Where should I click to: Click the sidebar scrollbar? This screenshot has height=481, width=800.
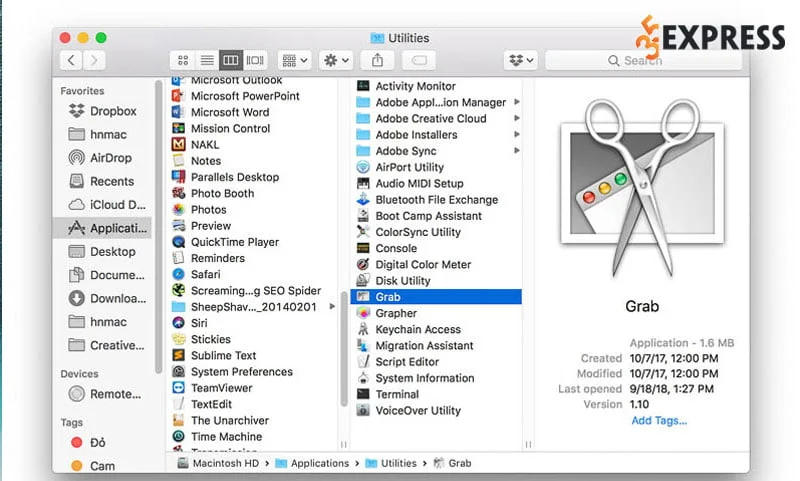(x=159, y=227)
